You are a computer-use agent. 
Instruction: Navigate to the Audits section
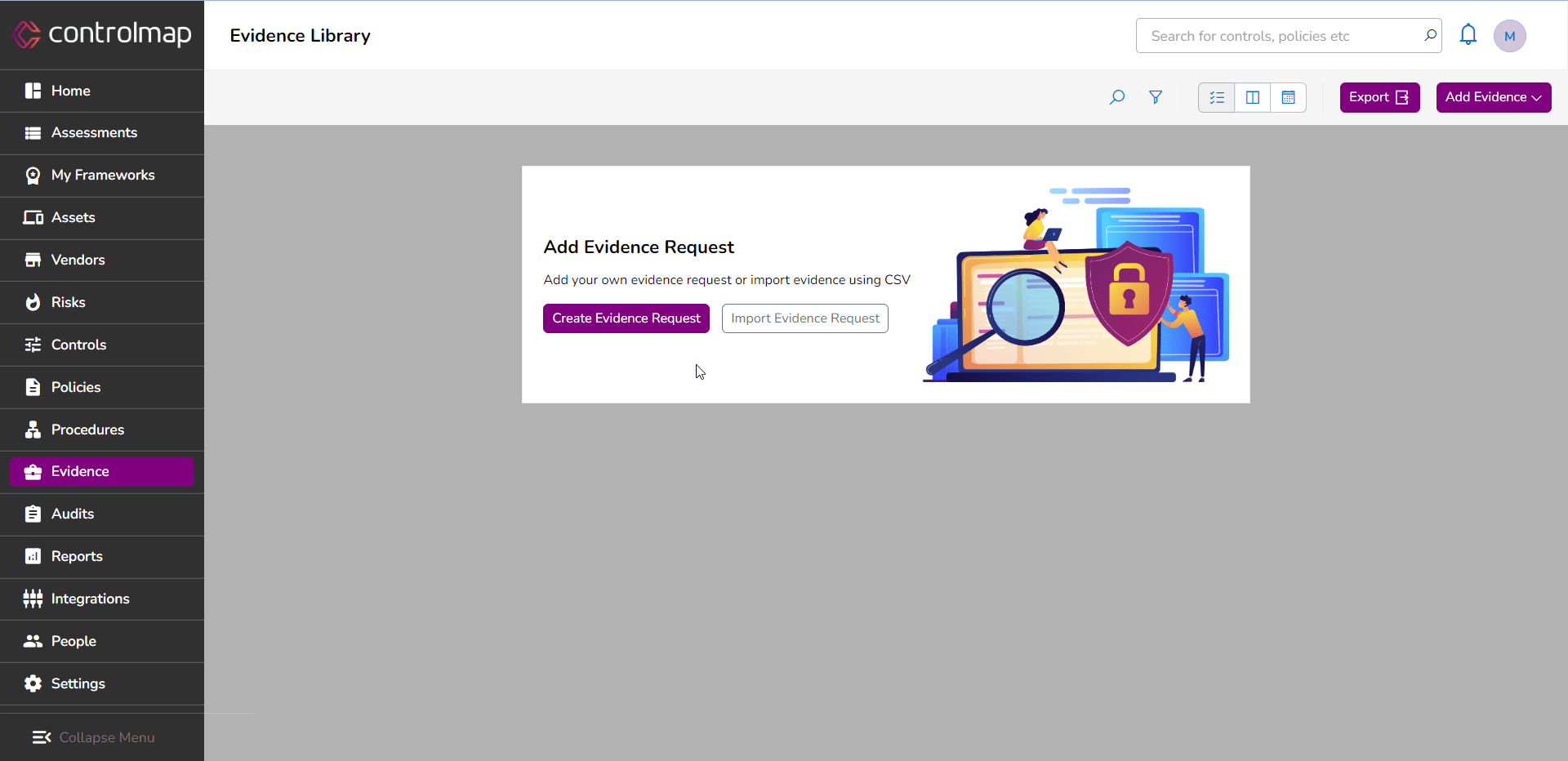72,514
